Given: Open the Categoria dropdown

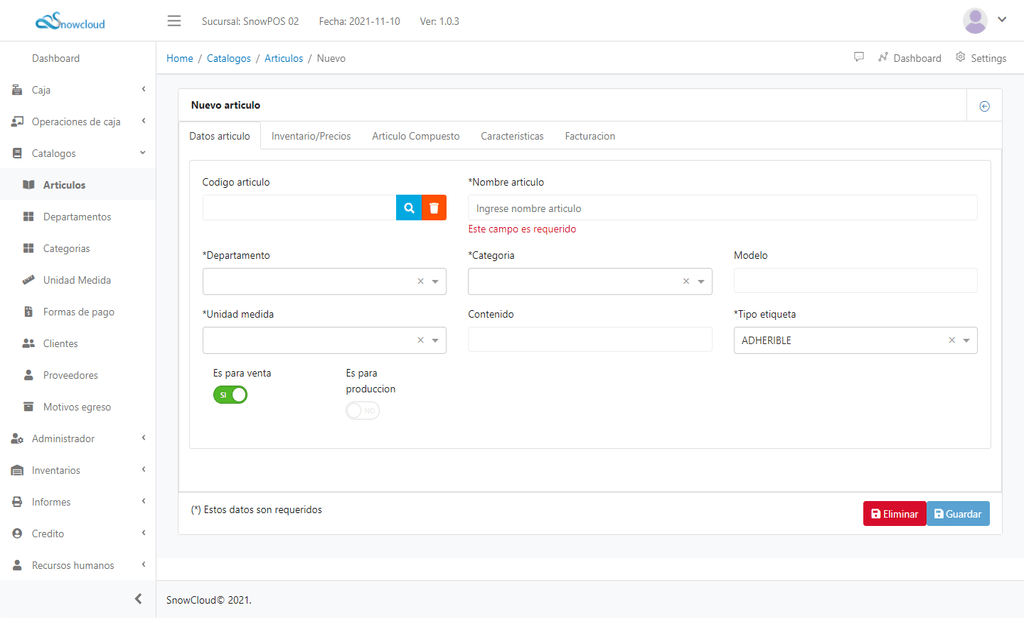Looking at the screenshot, I should pos(576,282).
